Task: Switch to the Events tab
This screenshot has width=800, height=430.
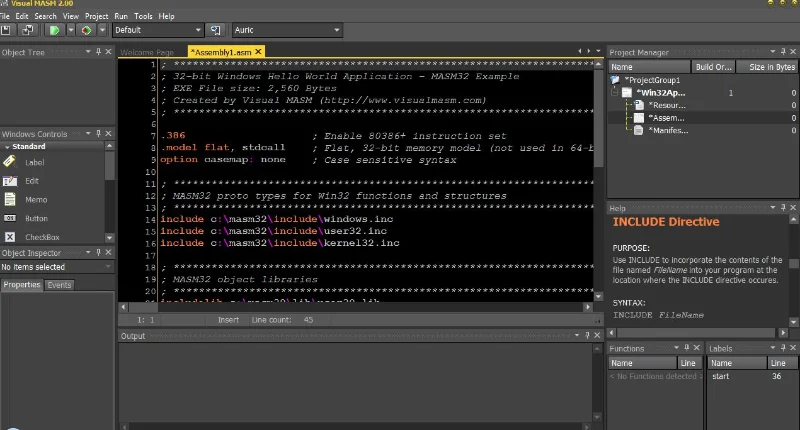Action: [x=59, y=285]
